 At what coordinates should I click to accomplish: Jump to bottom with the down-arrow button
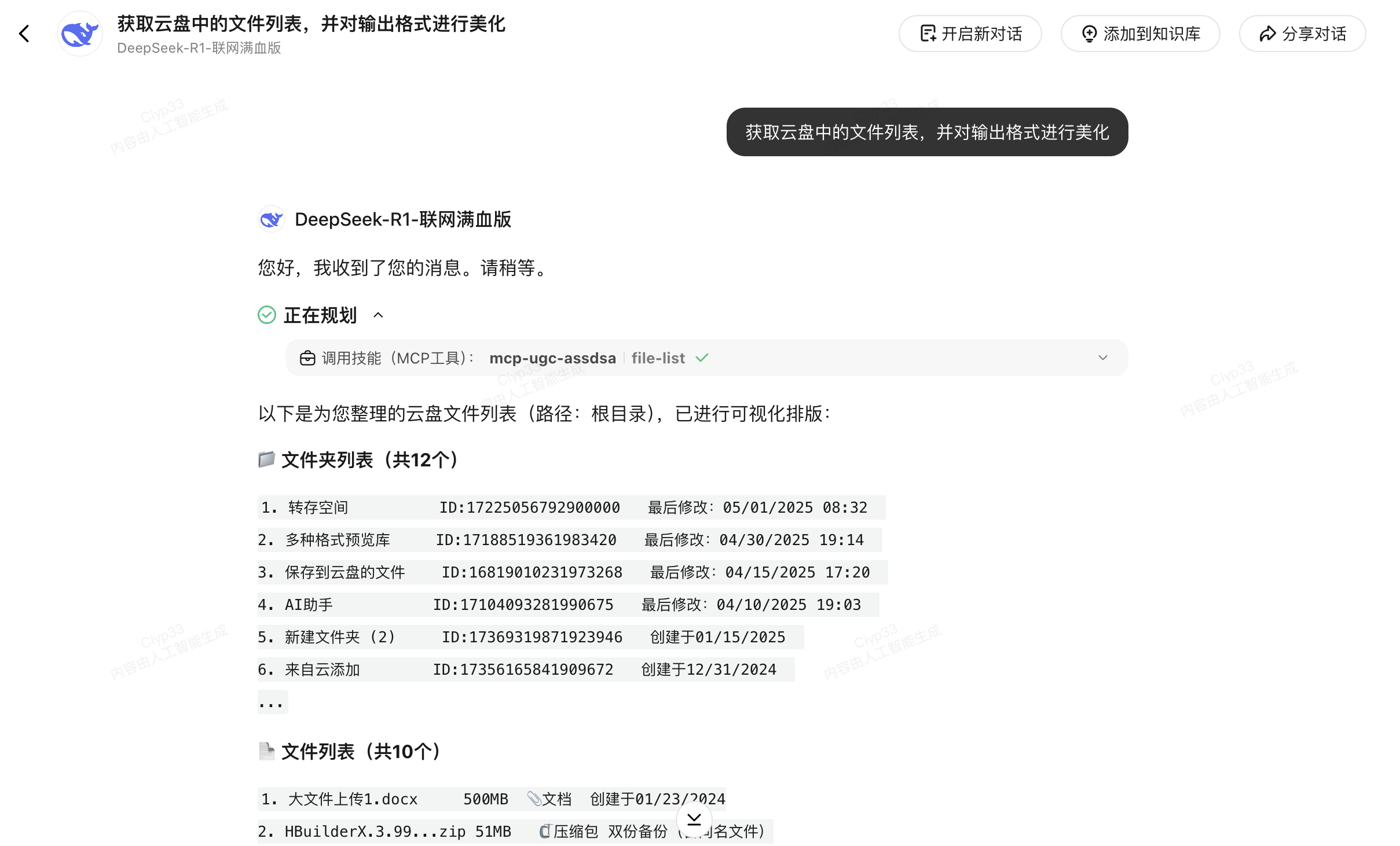click(694, 819)
